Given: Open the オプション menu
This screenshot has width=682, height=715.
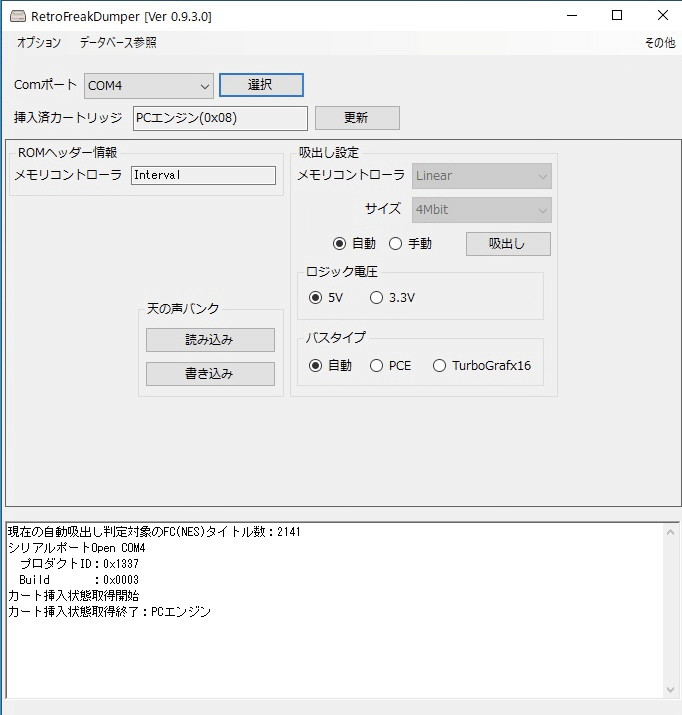Looking at the screenshot, I should [39, 42].
